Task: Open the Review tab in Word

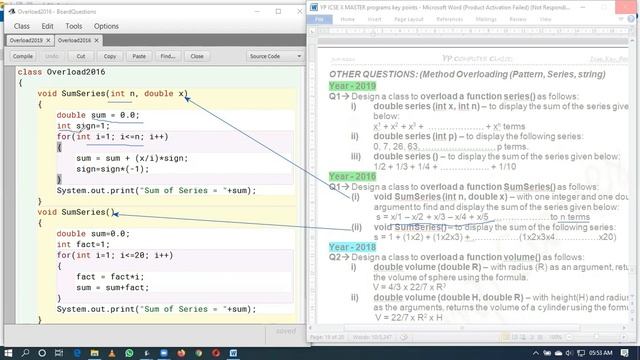Action: click(518, 19)
